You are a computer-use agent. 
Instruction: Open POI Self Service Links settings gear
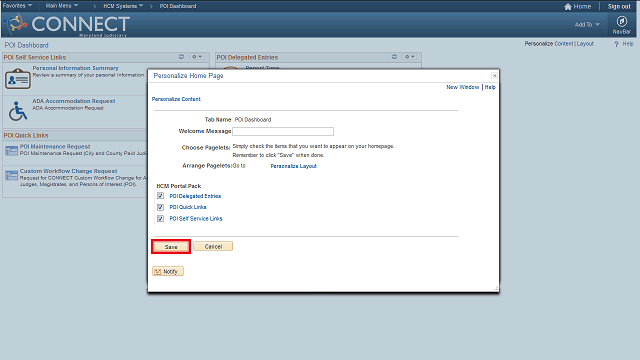(197, 57)
